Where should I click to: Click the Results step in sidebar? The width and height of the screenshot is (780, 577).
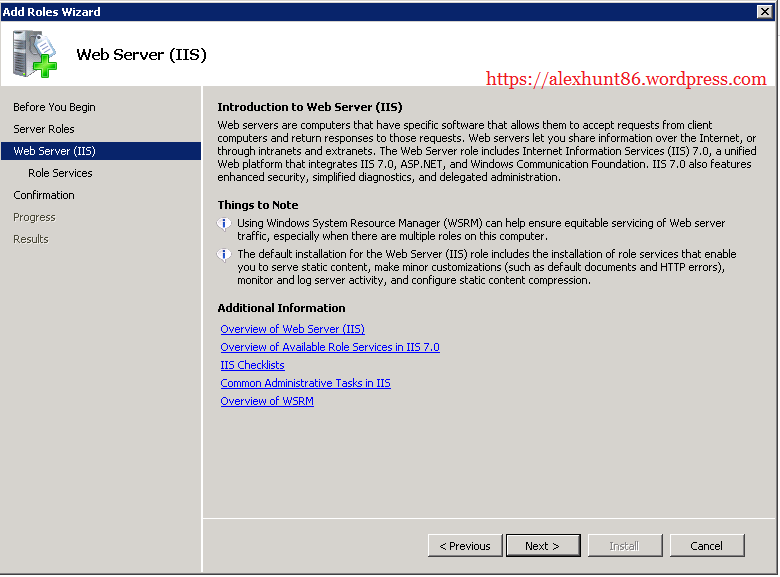30,239
